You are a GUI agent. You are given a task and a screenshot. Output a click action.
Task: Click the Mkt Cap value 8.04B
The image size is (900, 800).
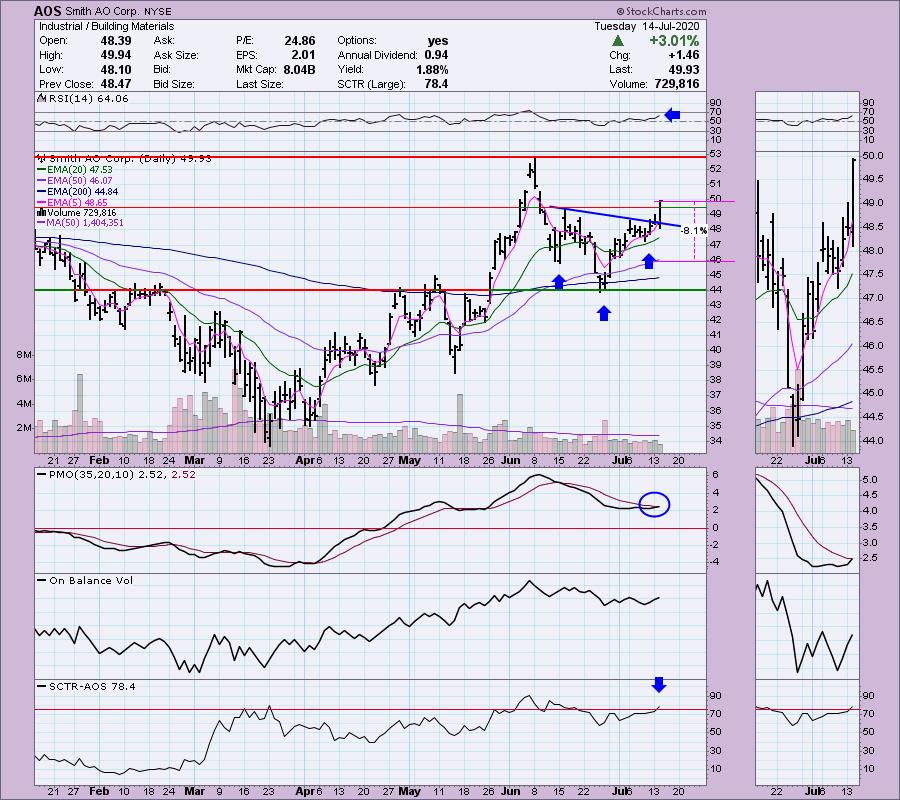(299, 69)
